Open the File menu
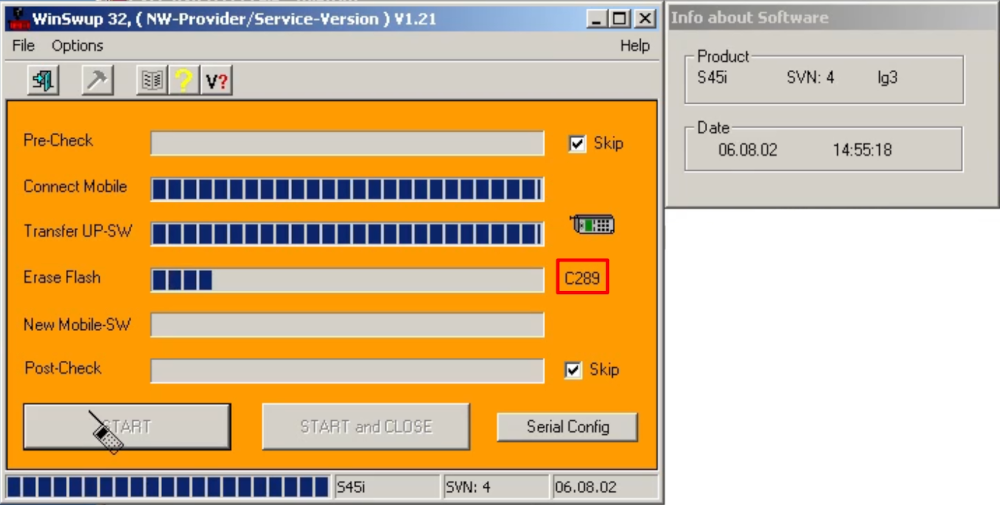Image resolution: width=1000 pixels, height=505 pixels. click(x=23, y=46)
